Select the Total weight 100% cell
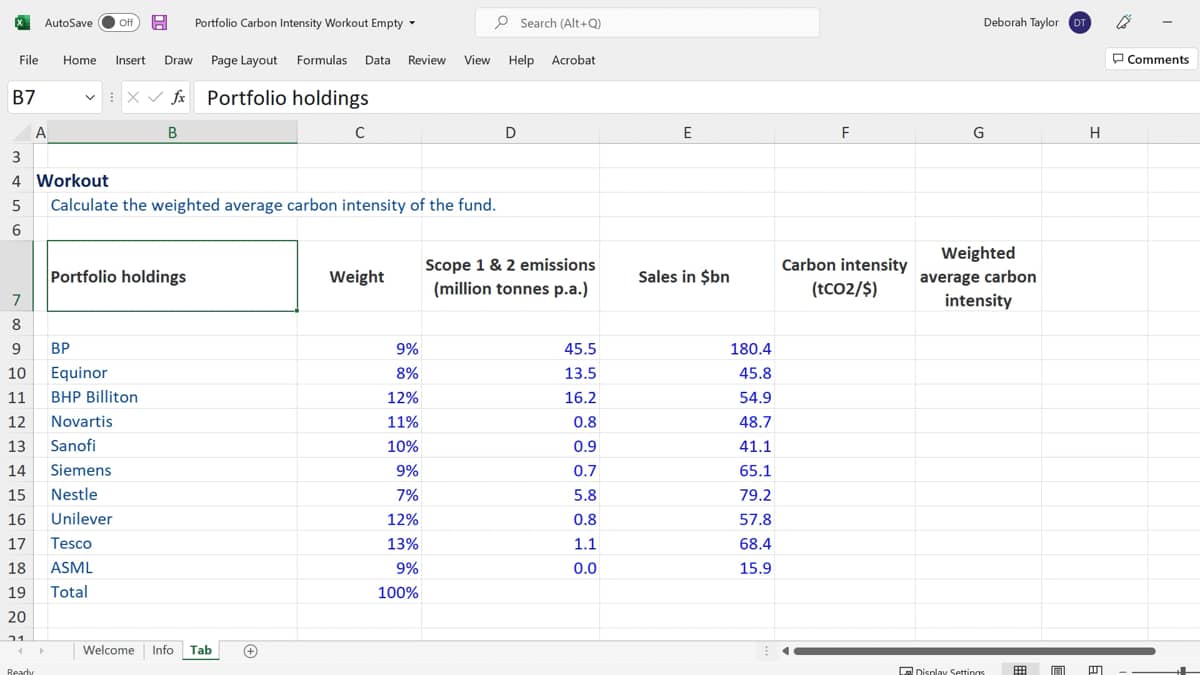Screen dimensions: 1200x675 pyautogui.click(x=359, y=592)
